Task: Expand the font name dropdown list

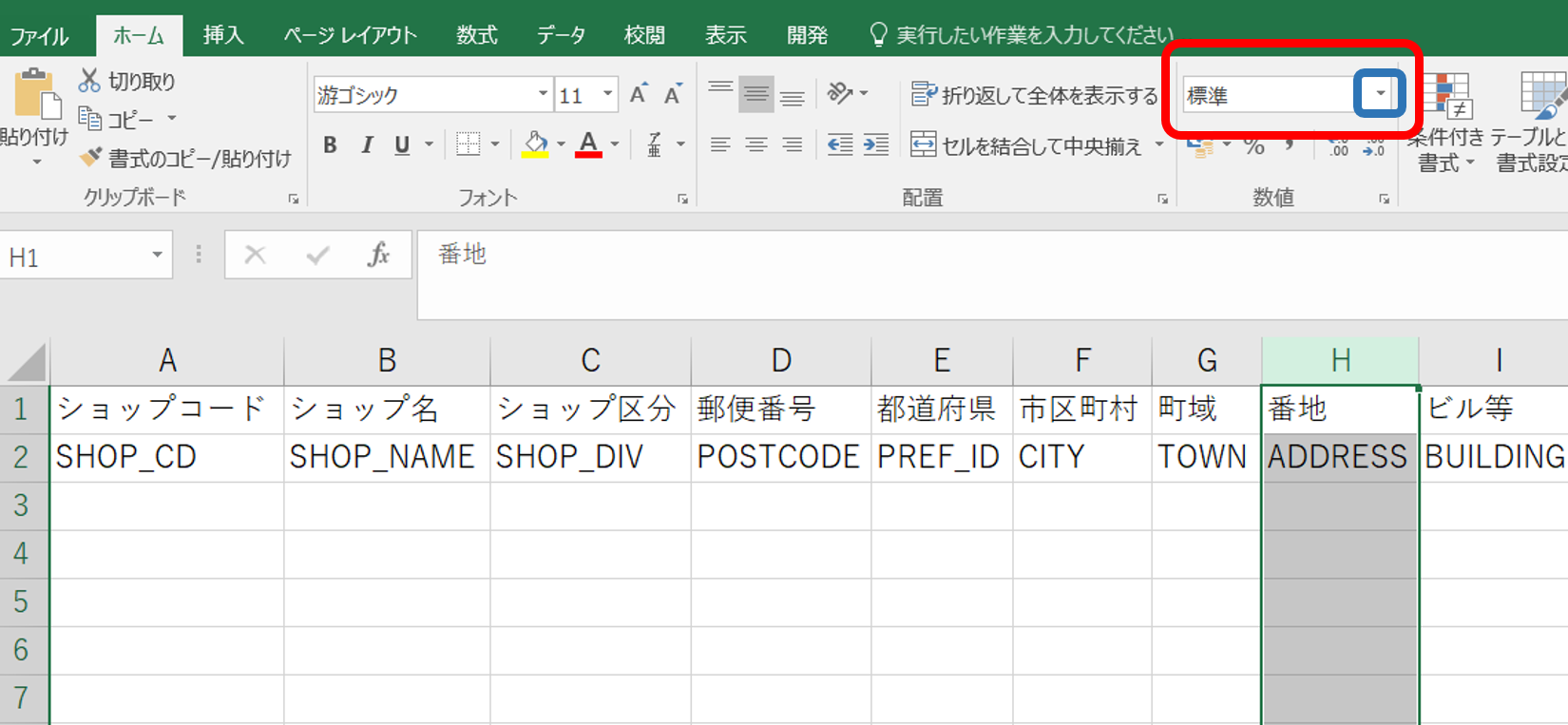Action: pos(543,94)
